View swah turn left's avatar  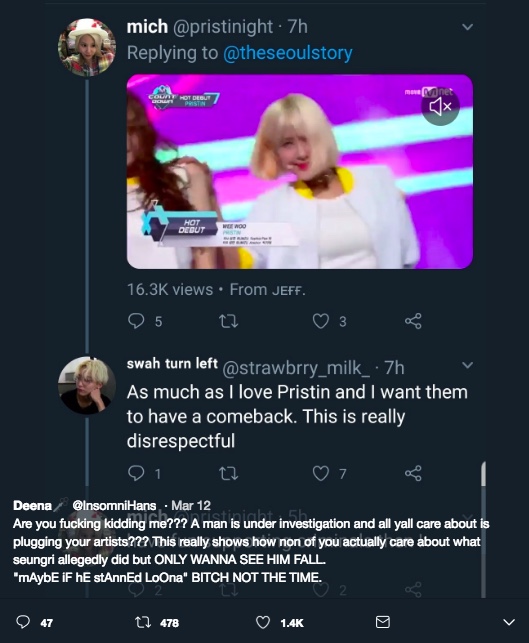click(x=87, y=385)
